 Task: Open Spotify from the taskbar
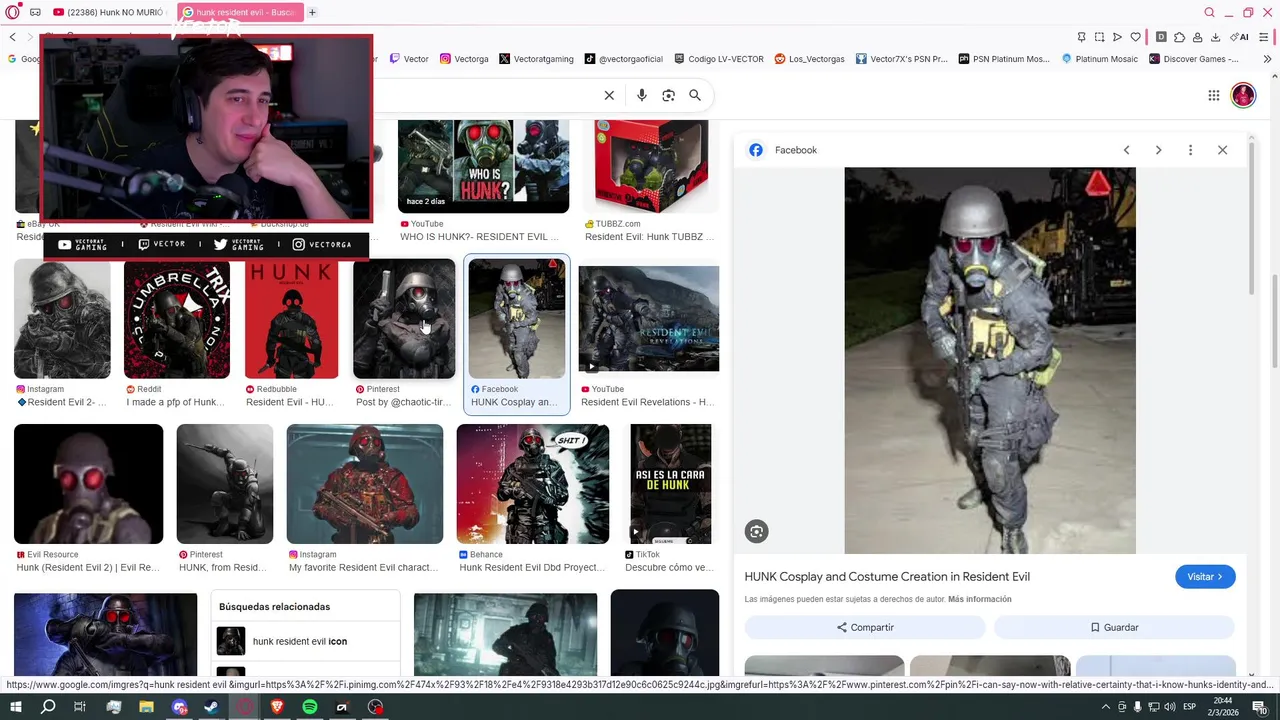tap(310, 707)
